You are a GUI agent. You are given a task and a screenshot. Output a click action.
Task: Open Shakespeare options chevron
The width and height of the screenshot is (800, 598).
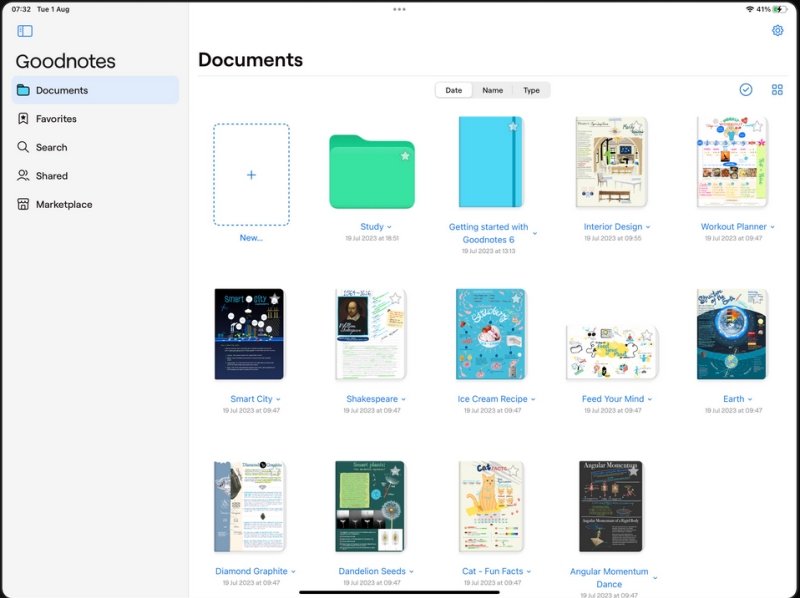point(404,400)
